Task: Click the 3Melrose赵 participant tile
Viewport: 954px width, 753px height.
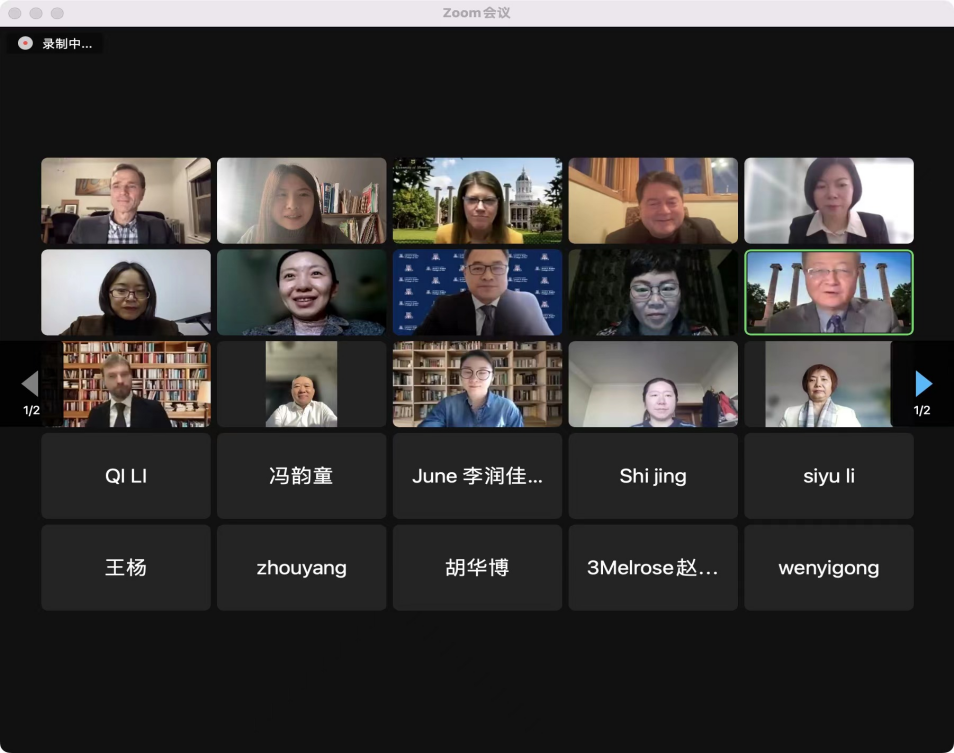Action: (653, 568)
